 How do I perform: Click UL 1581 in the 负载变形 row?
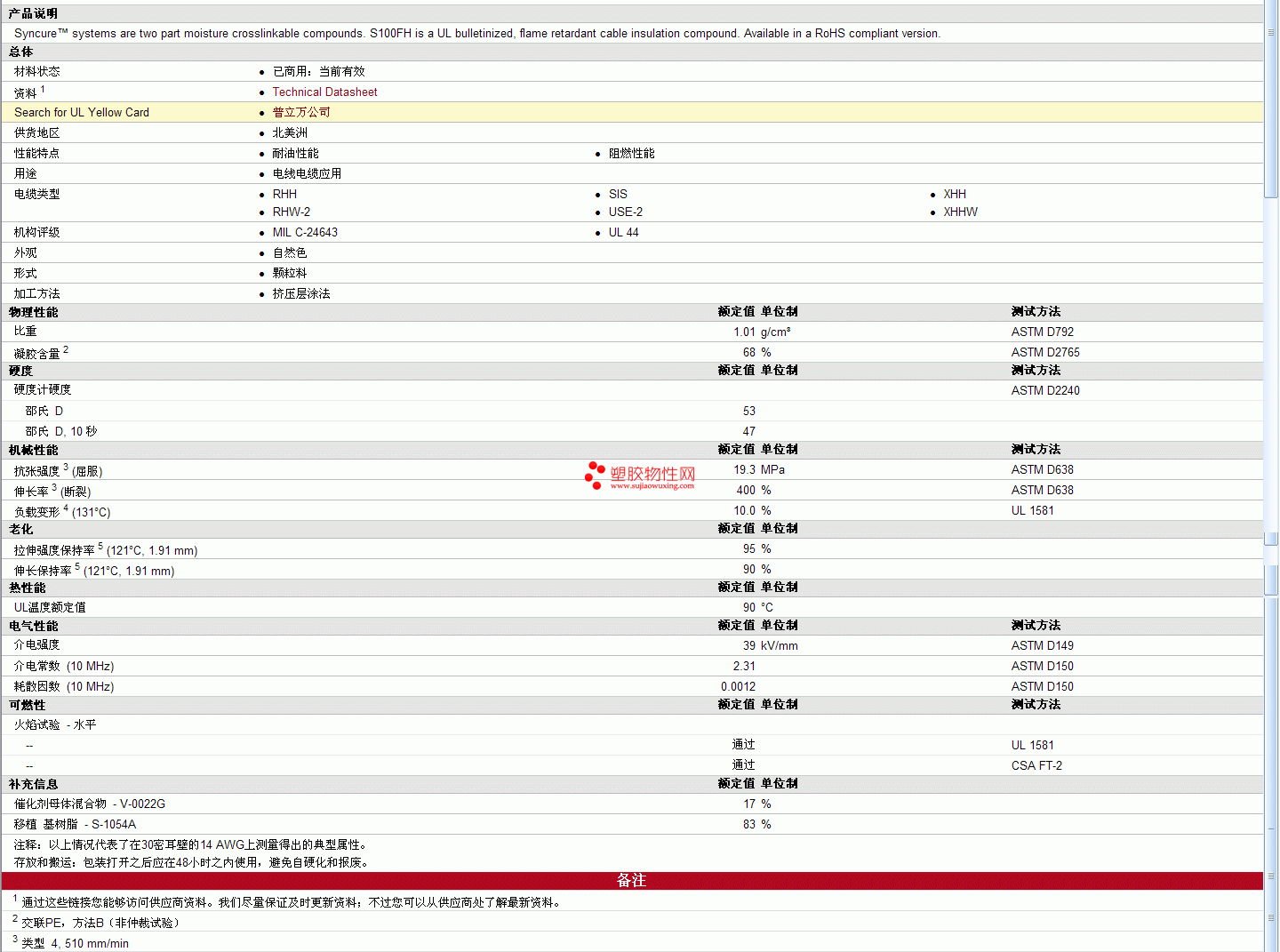[x=1032, y=510]
